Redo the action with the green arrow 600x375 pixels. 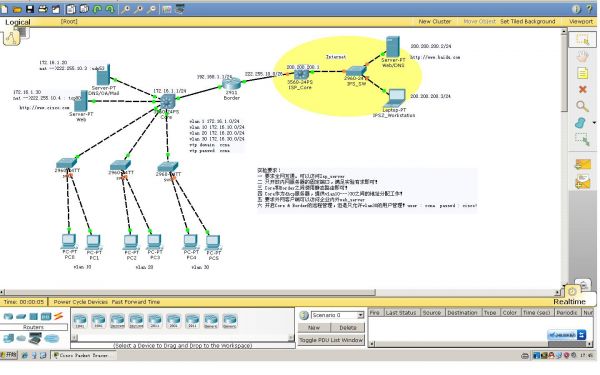click(x=110, y=9)
